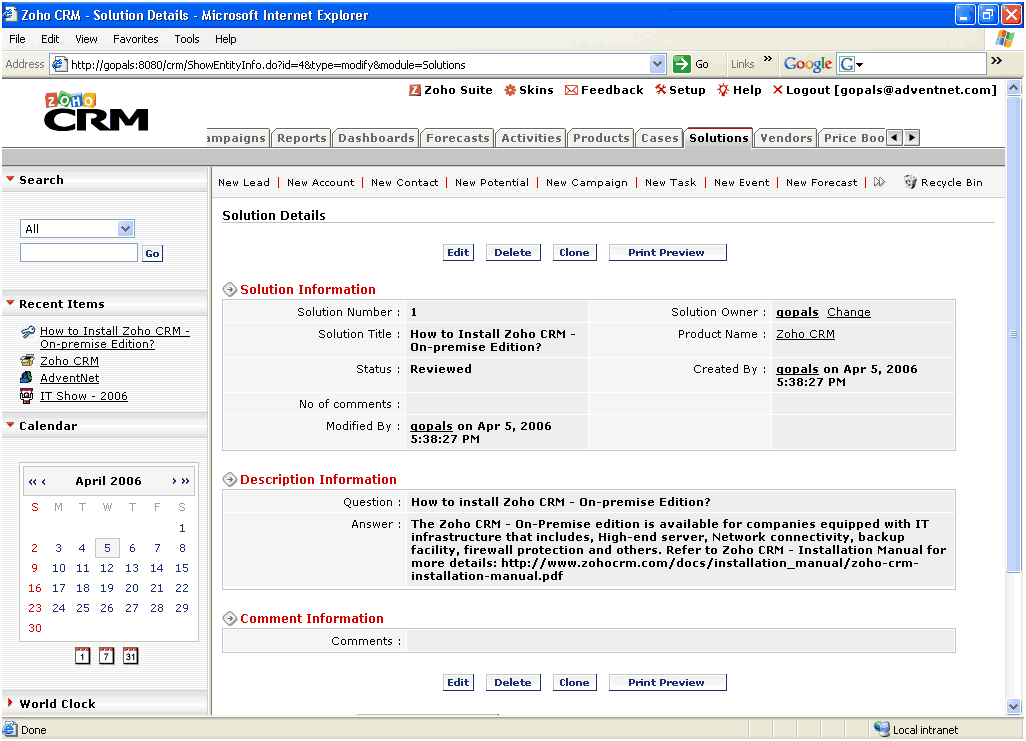1026x741 pixels.
Task: Switch to the Cases tab
Action: pyautogui.click(x=660, y=138)
